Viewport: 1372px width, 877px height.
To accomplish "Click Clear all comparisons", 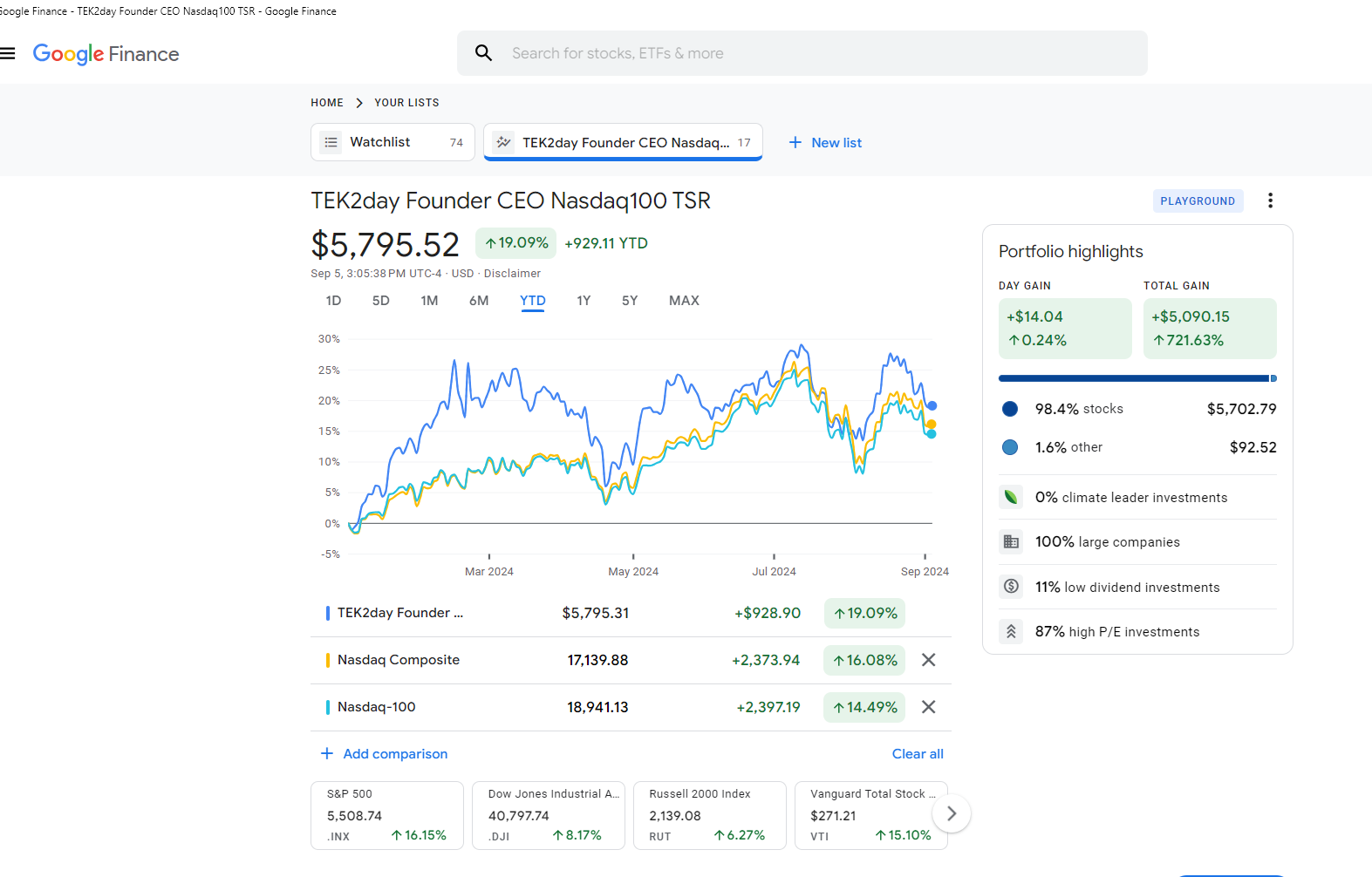I will coord(918,754).
